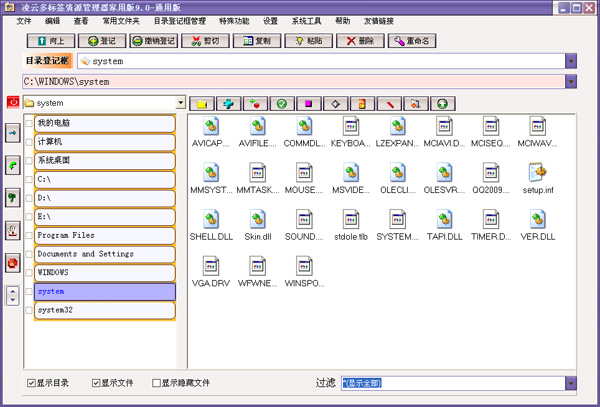Click the red pencil toolbar icon

389,104
